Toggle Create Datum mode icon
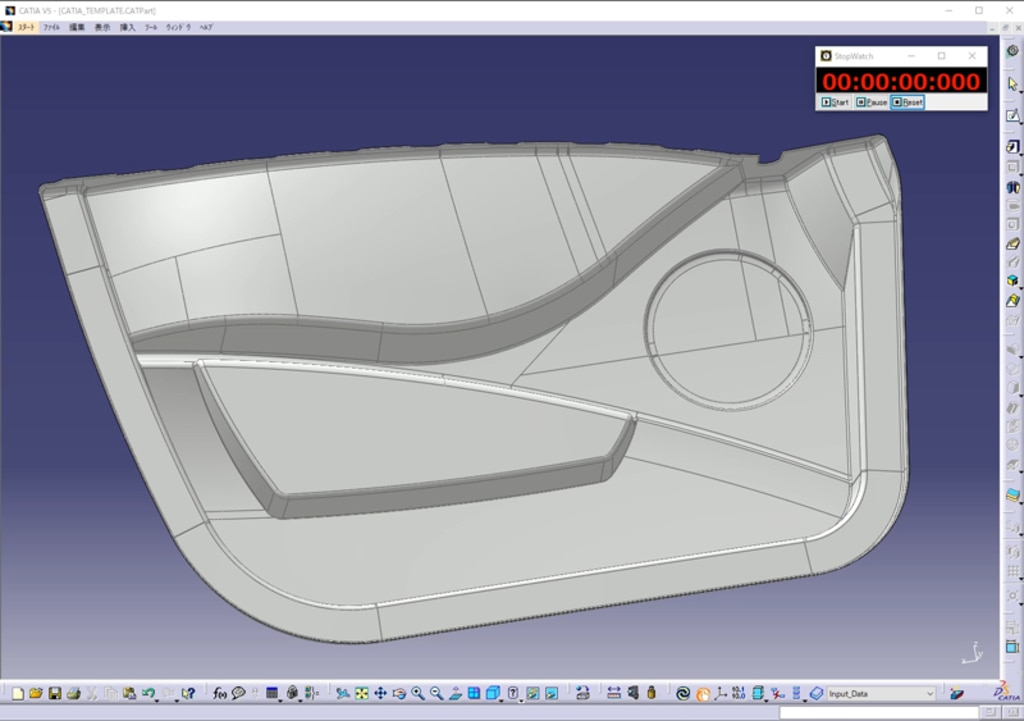This screenshot has width=1024, height=721. click(777, 694)
